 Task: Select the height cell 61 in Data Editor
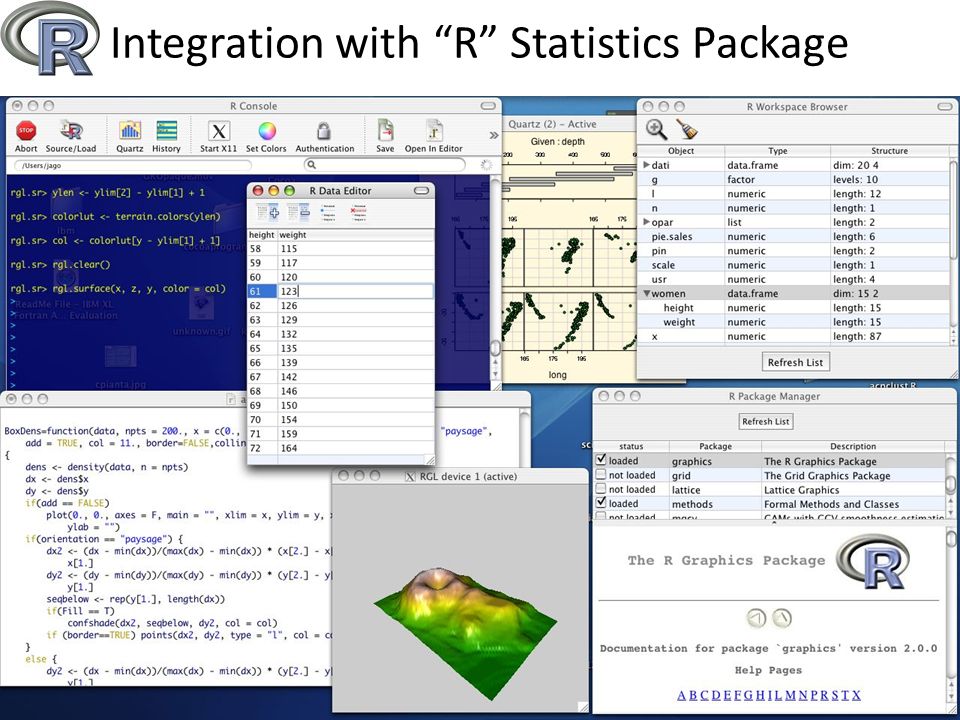coord(262,291)
